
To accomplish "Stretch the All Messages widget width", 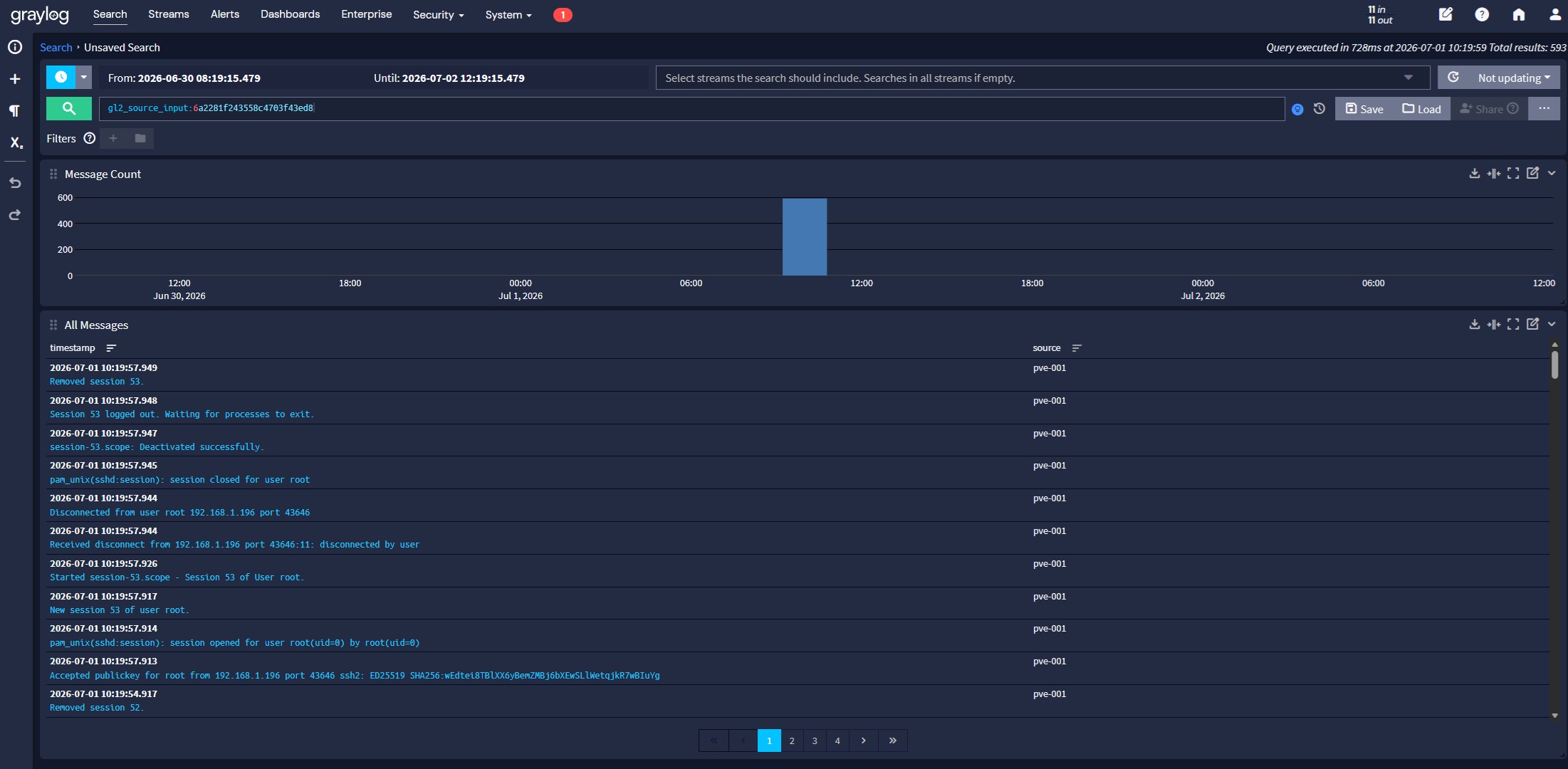I will click(x=1494, y=325).
